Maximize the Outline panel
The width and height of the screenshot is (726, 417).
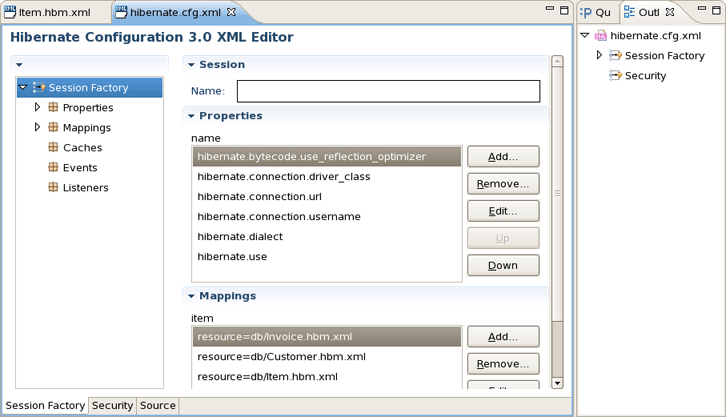point(716,10)
